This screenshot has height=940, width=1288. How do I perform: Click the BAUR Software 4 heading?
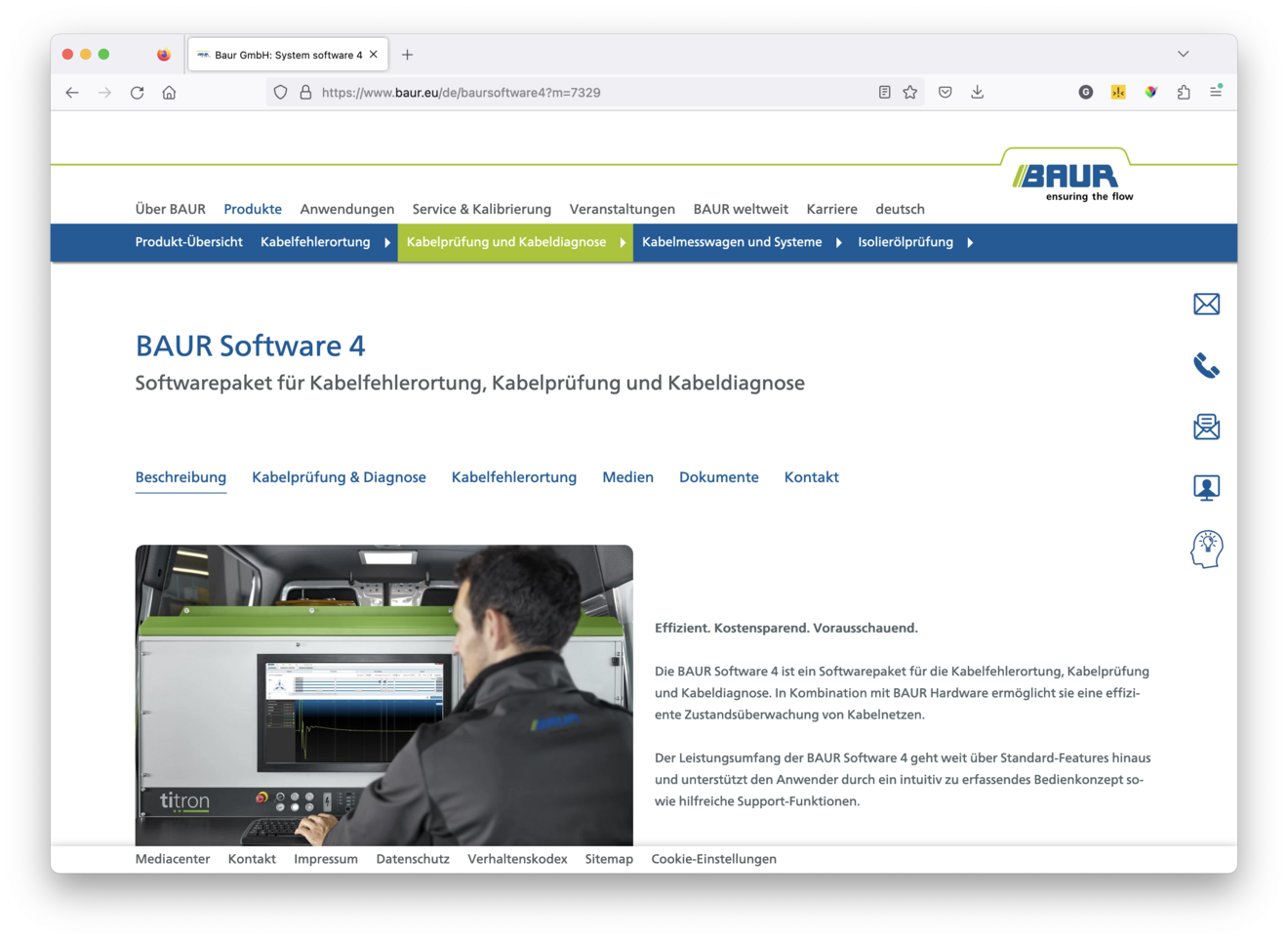pyautogui.click(x=251, y=346)
